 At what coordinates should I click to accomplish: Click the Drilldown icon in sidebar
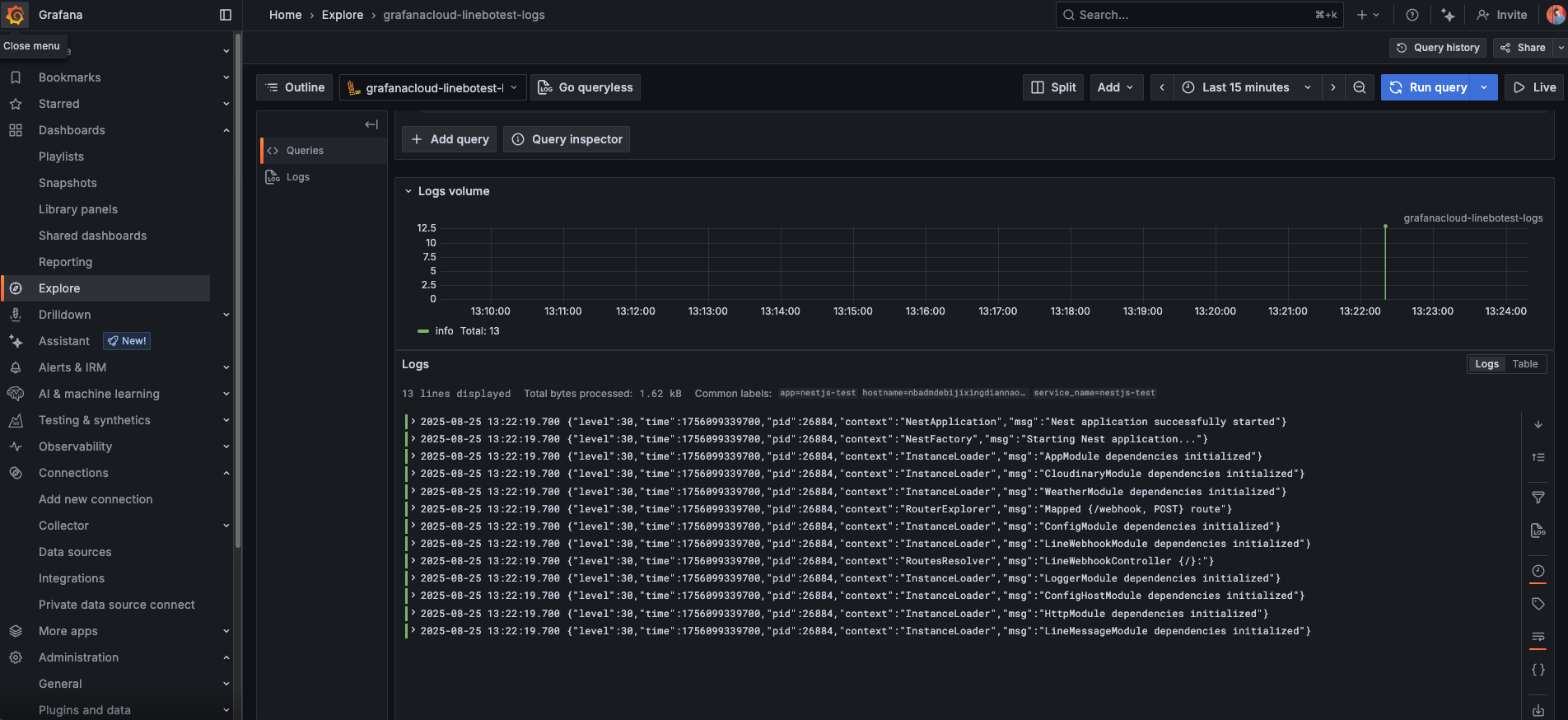pyautogui.click(x=16, y=315)
